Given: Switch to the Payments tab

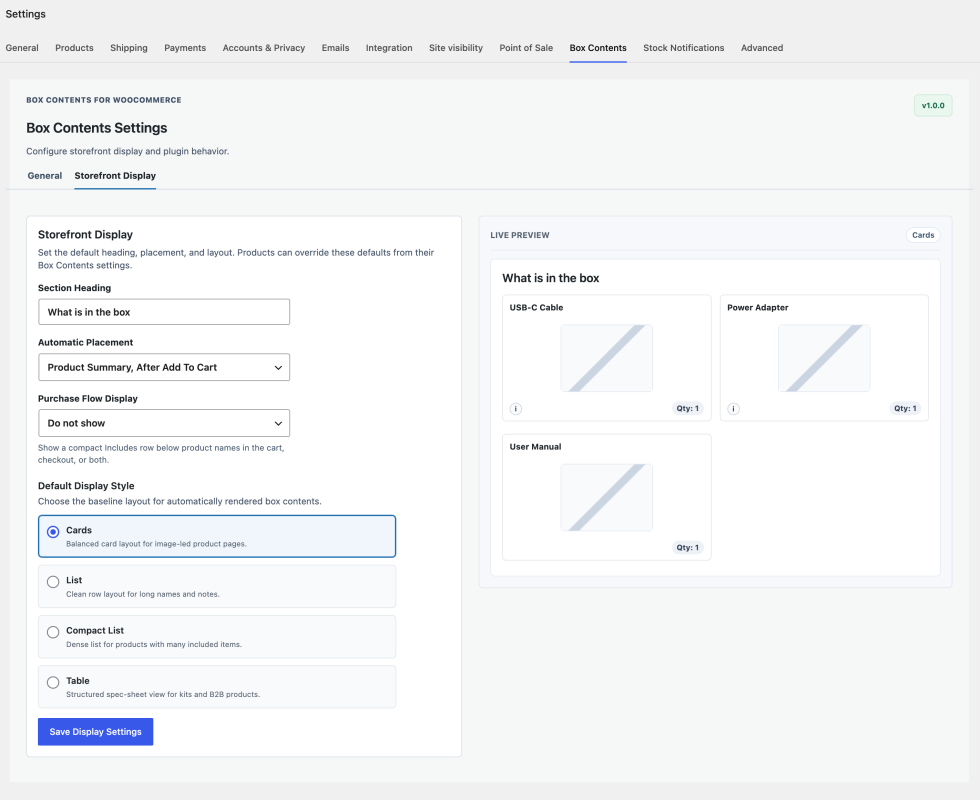Looking at the screenshot, I should click(x=185, y=48).
